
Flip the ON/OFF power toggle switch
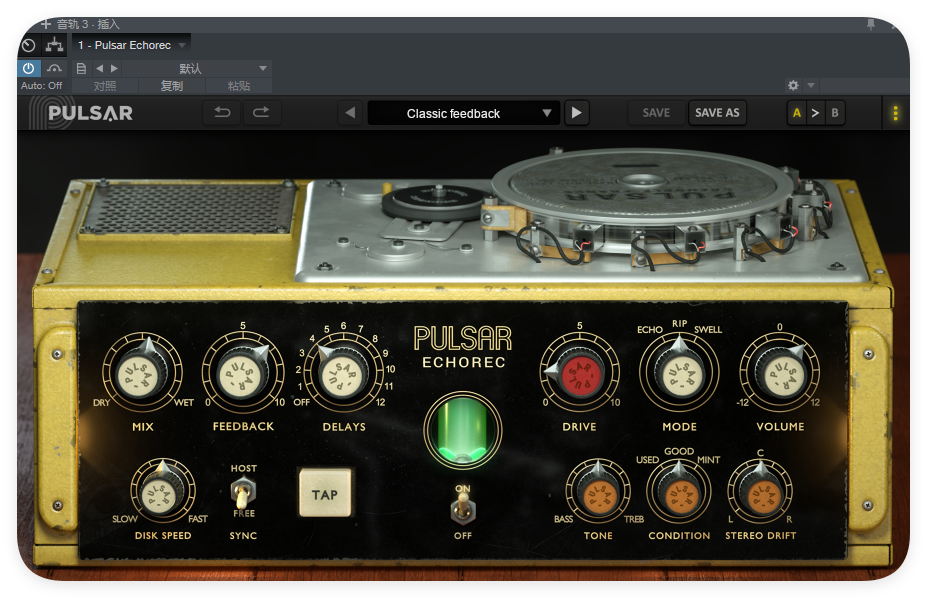coord(463,507)
